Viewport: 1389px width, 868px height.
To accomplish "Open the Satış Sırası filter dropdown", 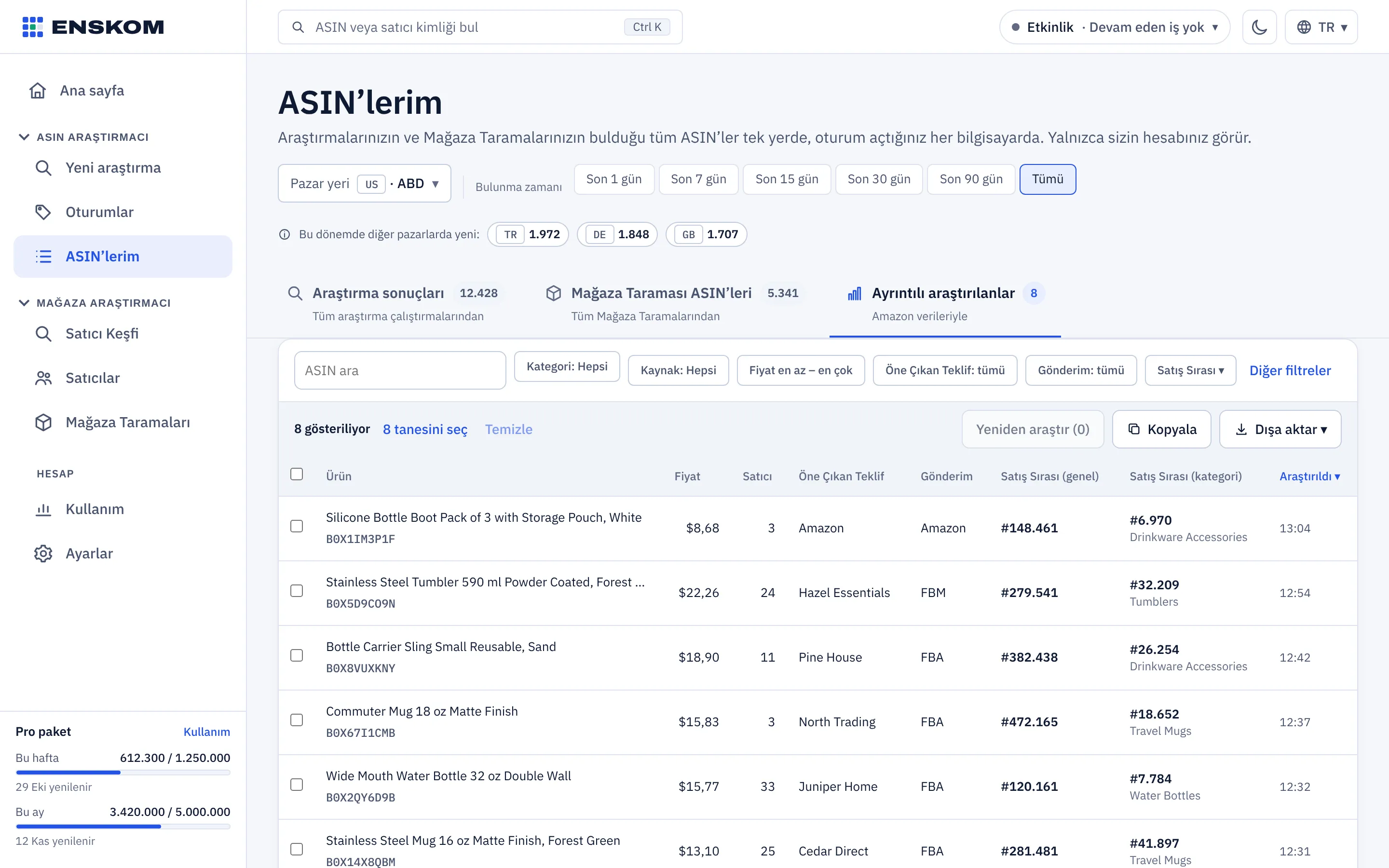I will [1190, 370].
